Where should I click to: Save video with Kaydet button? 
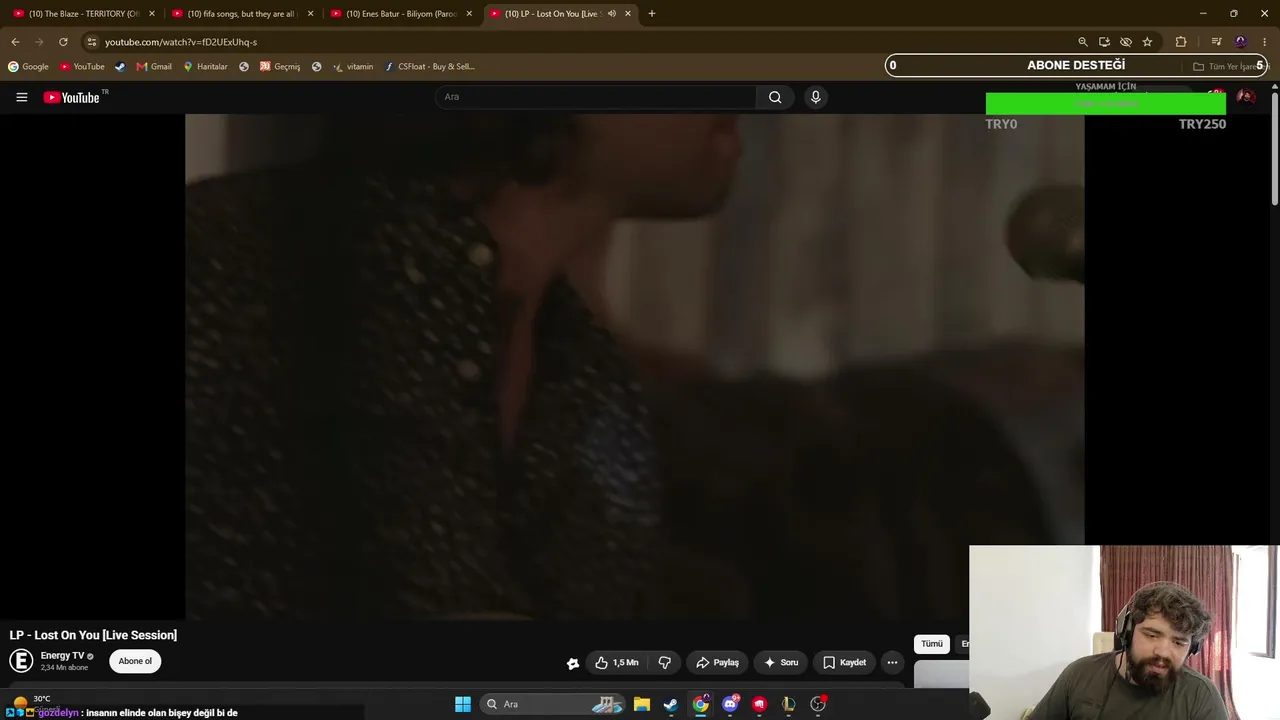(845, 662)
